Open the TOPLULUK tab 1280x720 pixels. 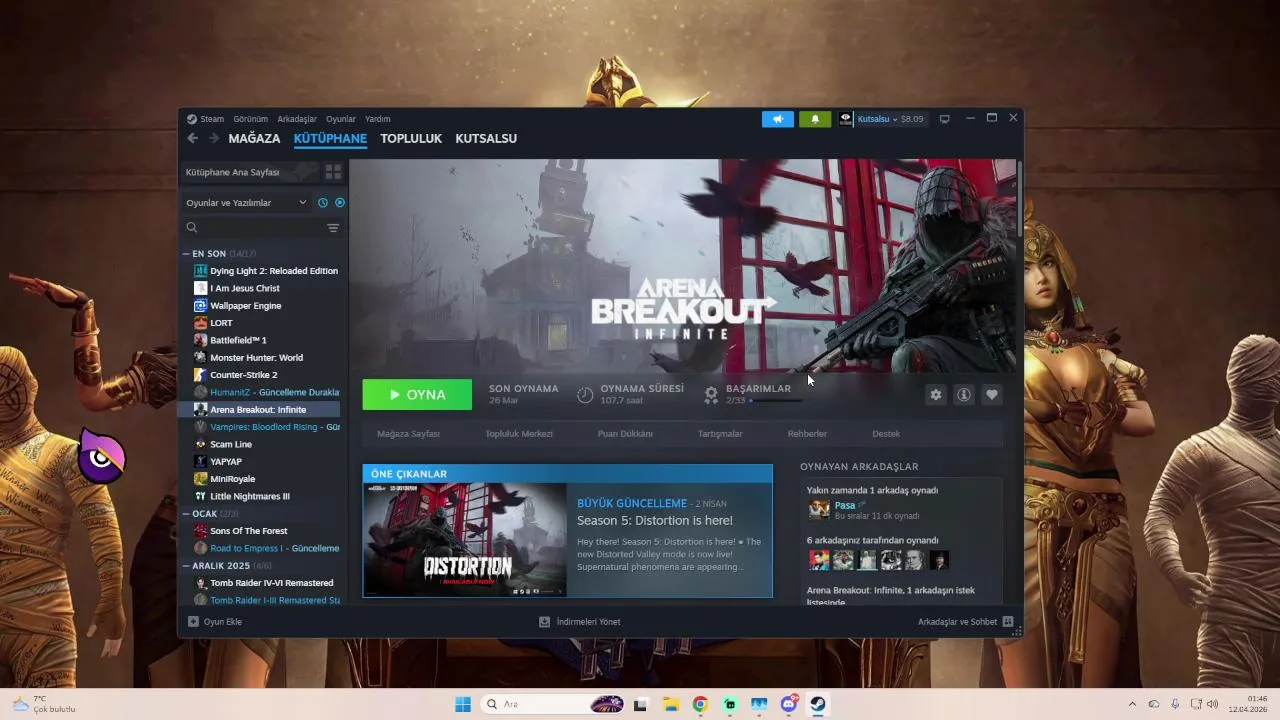(411, 139)
